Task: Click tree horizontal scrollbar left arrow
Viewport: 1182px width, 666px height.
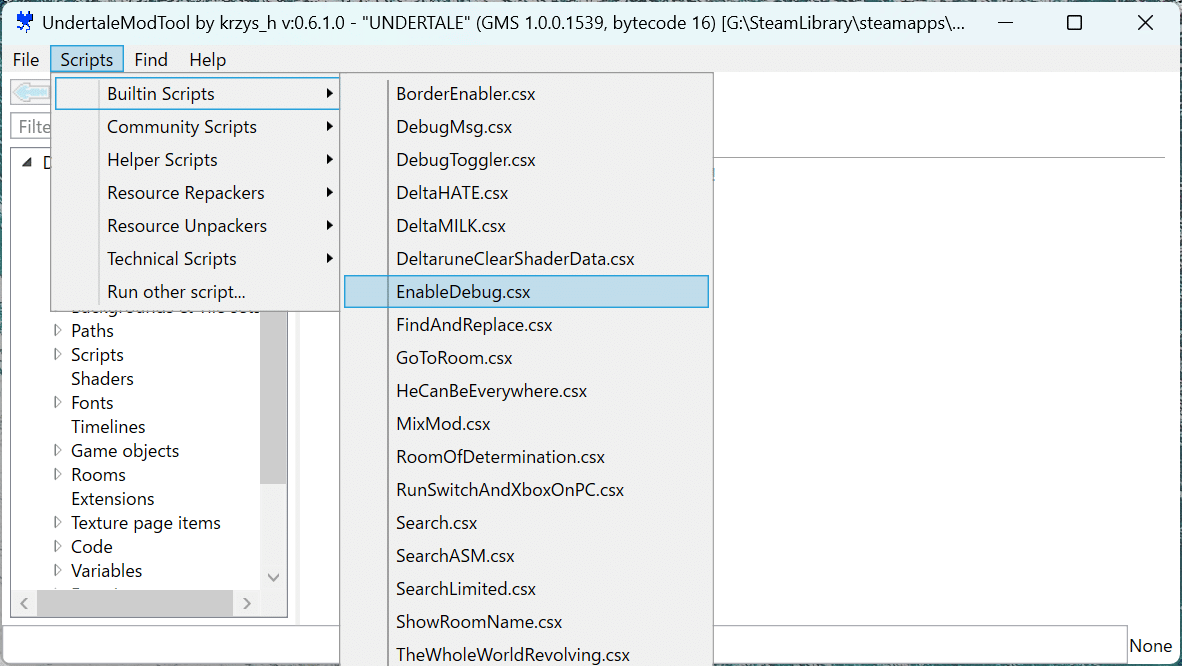Action: (24, 603)
